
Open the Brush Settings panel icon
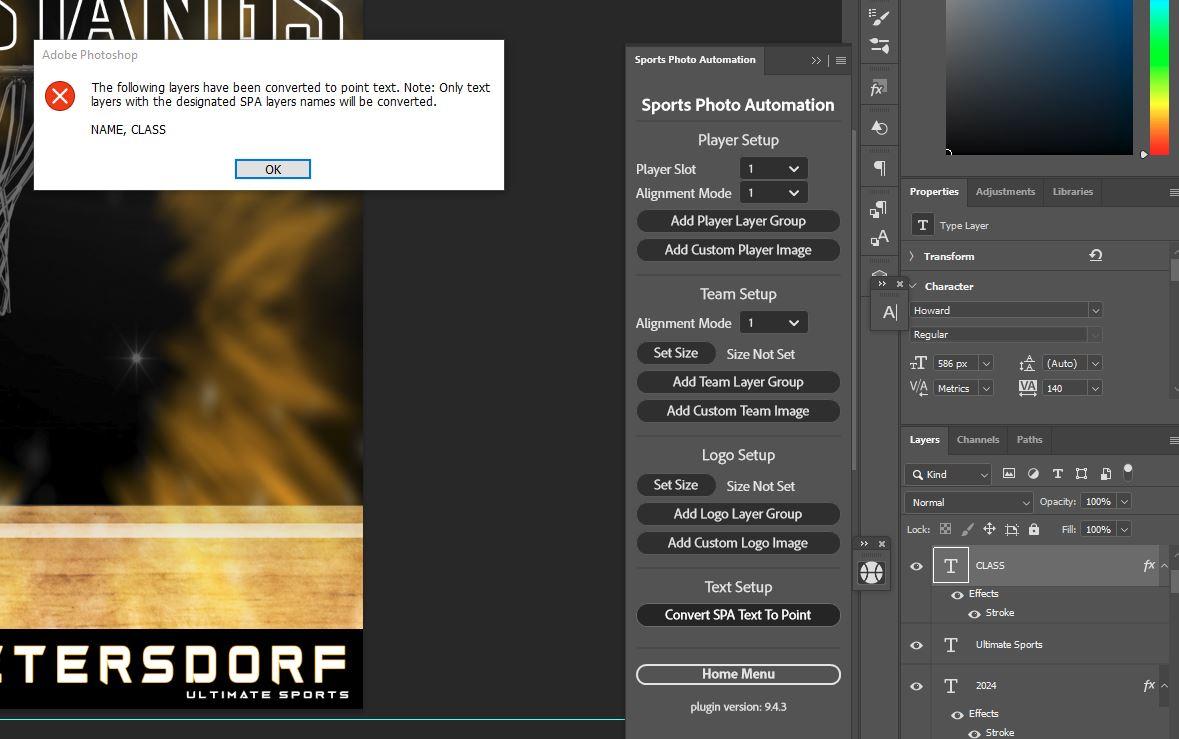pos(878,46)
